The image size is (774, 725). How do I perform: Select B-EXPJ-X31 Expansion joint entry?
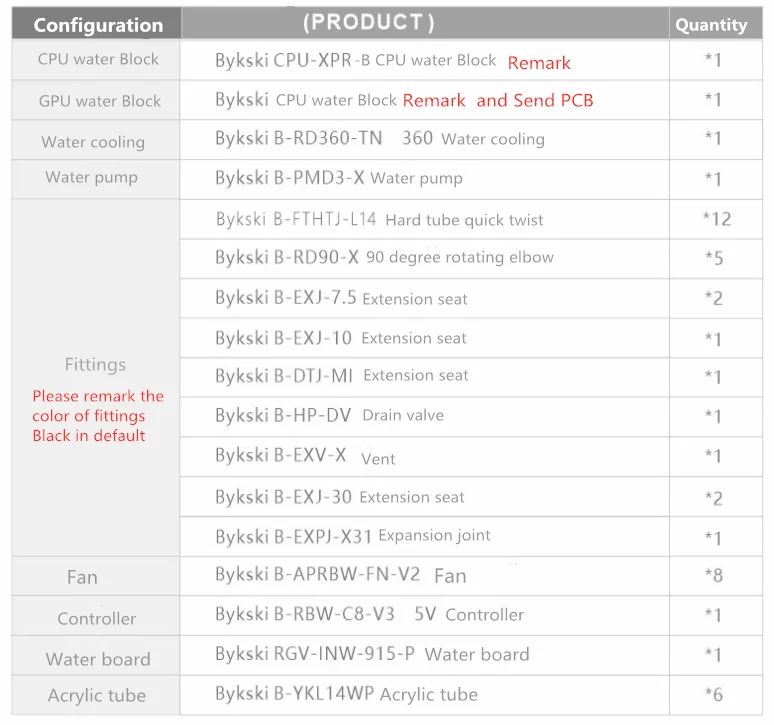(352, 536)
